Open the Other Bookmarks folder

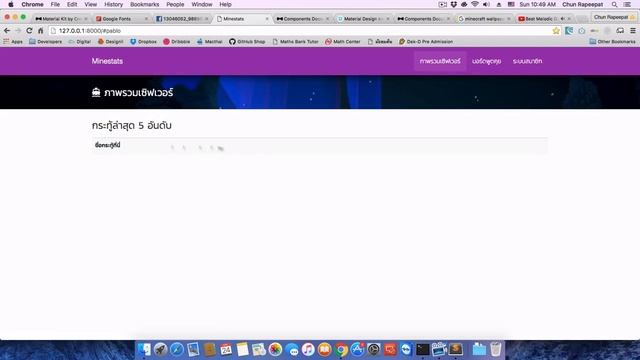(x=612, y=42)
